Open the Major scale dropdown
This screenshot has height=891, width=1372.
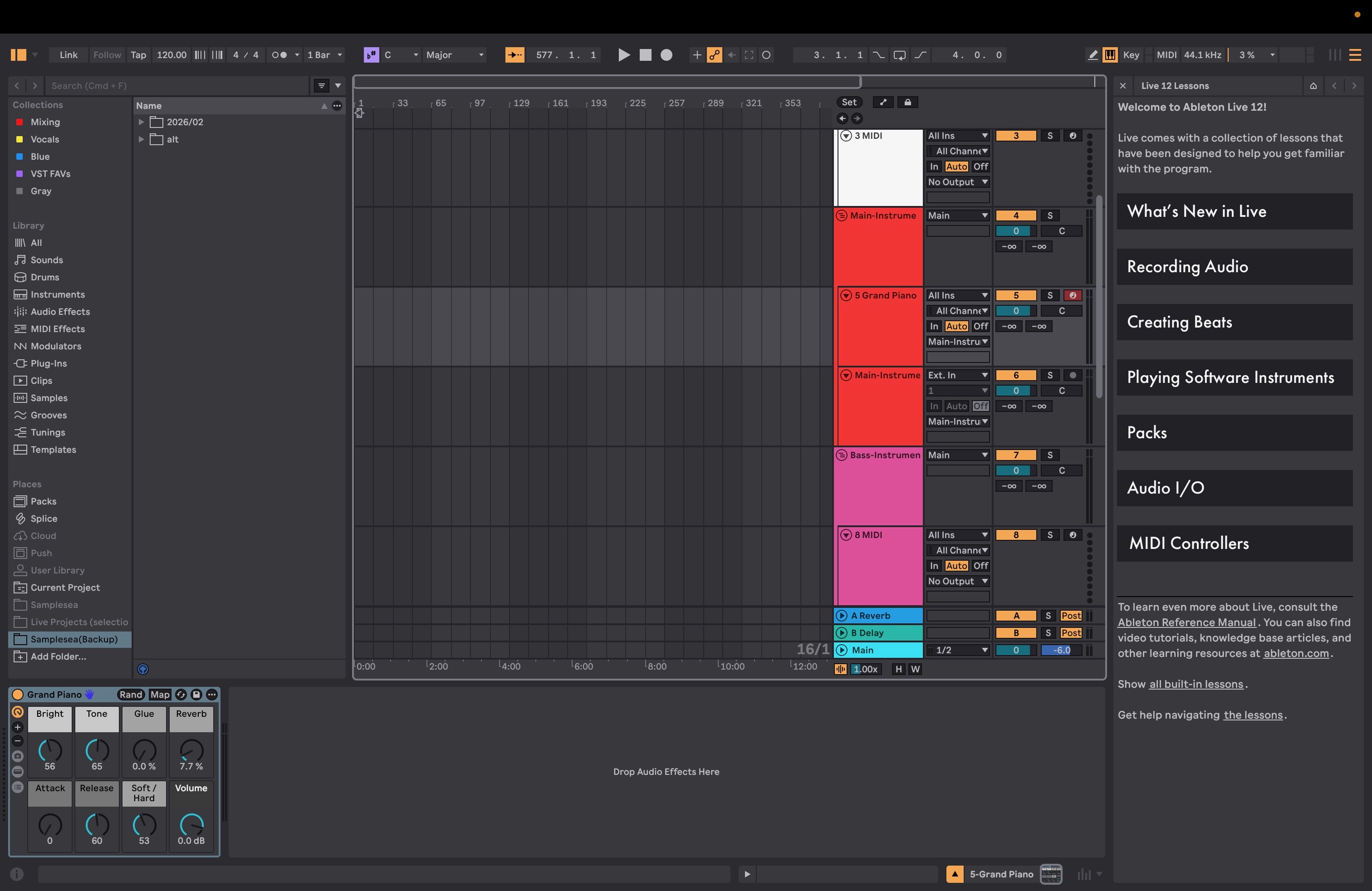coord(454,55)
